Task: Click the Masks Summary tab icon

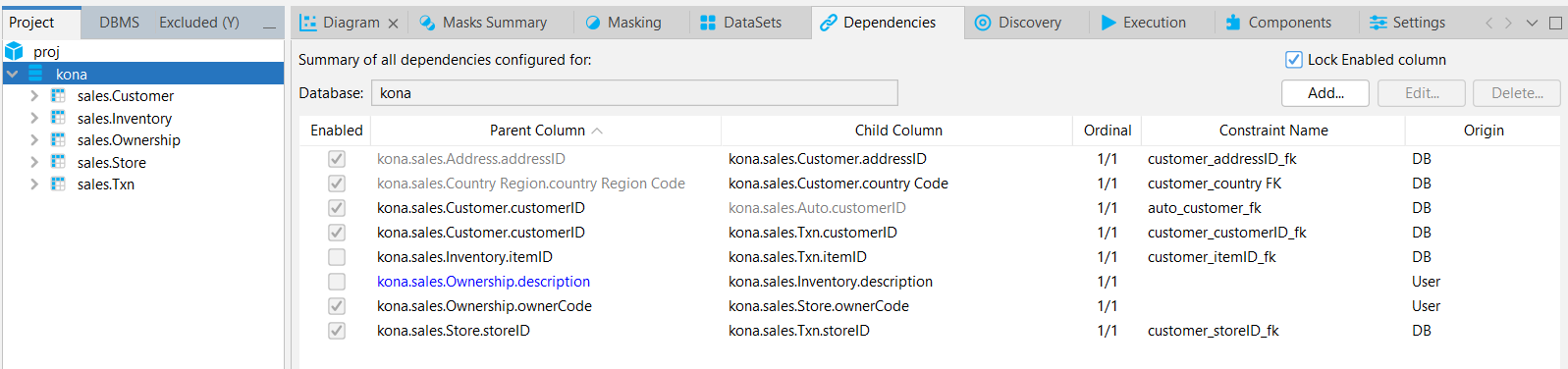Action: tap(427, 23)
